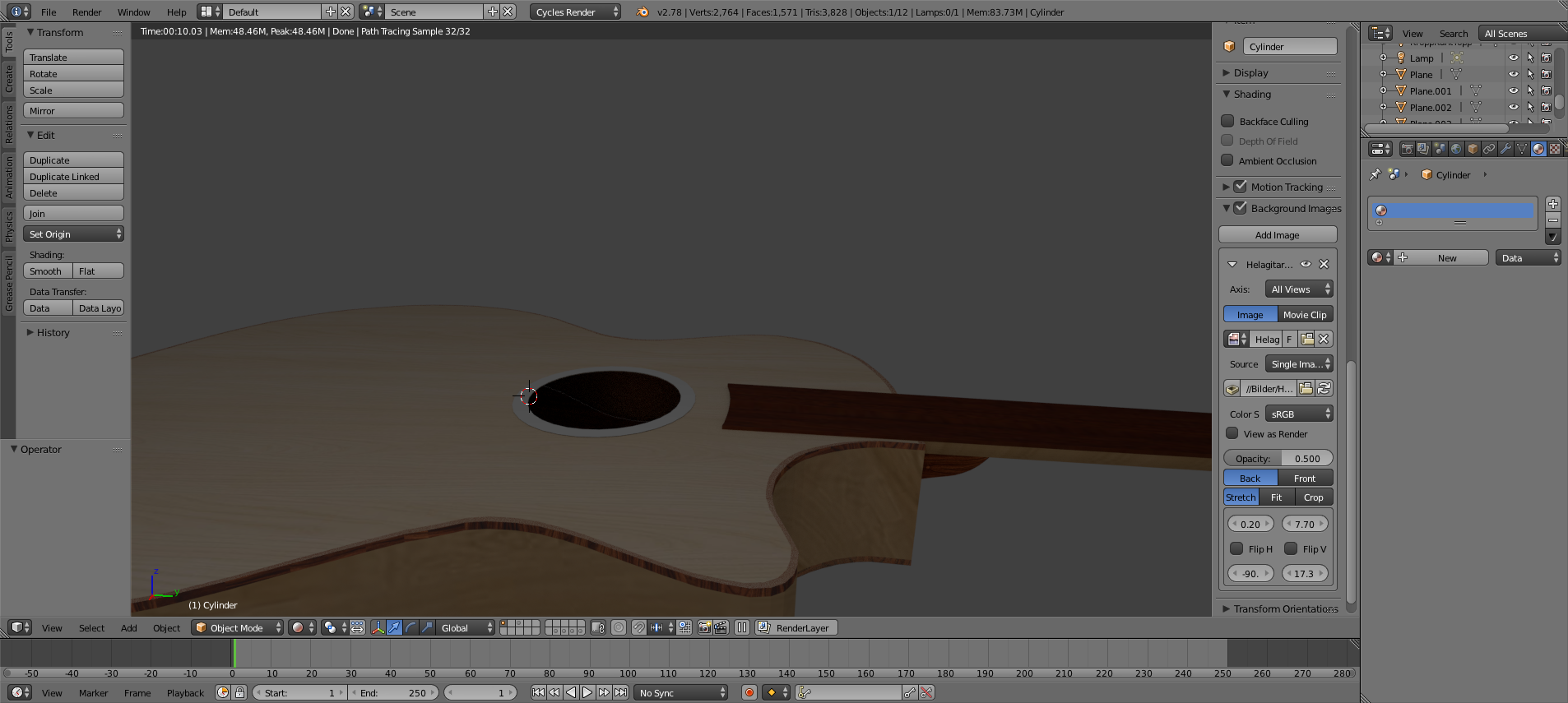Open the Texture checkerboard properties tab
Image resolution: width=1568 pixels, height=703 pixels.
point(1555,149)
